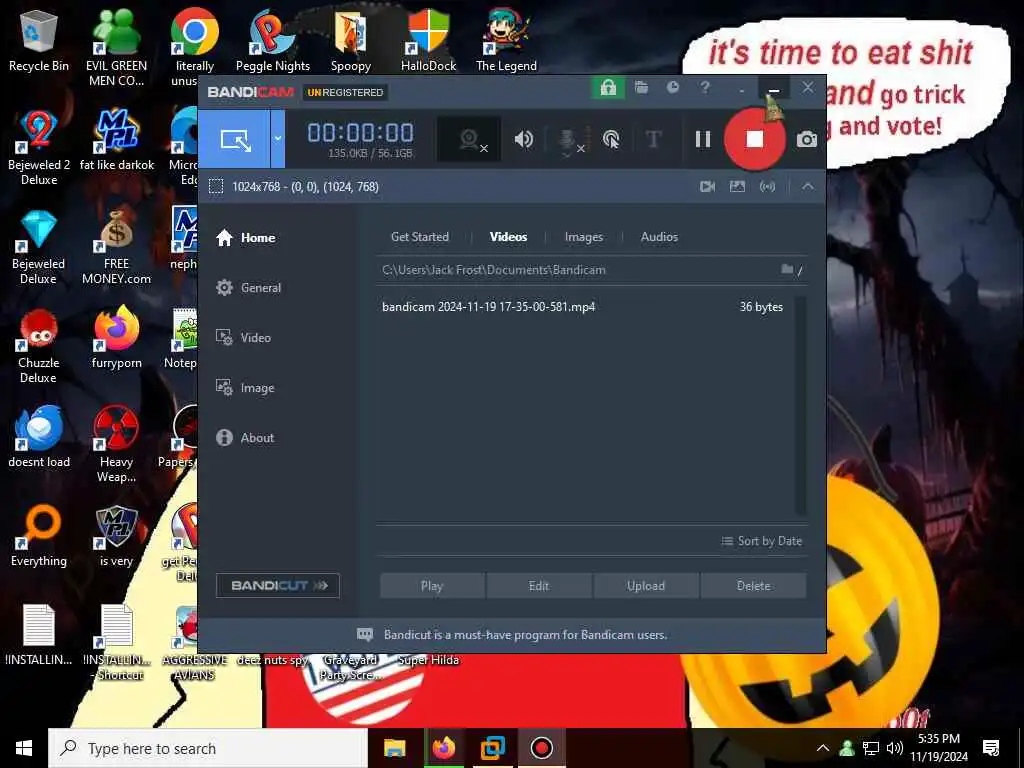Open the About section in sidebar

[x=245, y=438]
